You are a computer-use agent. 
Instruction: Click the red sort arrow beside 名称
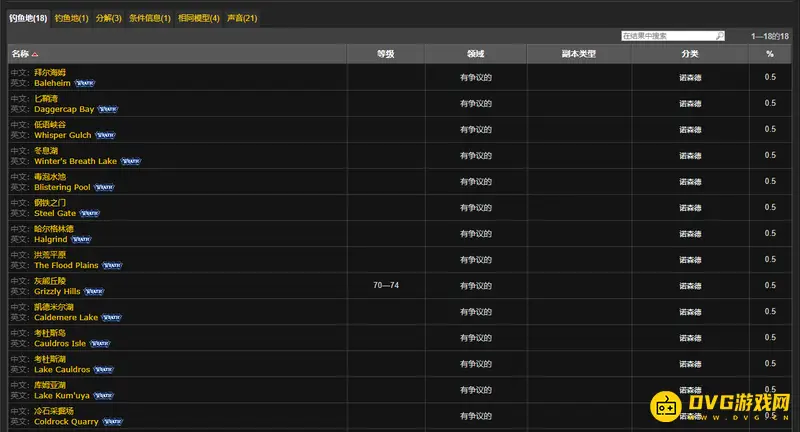pyautogui.click(x=35, y=55)
